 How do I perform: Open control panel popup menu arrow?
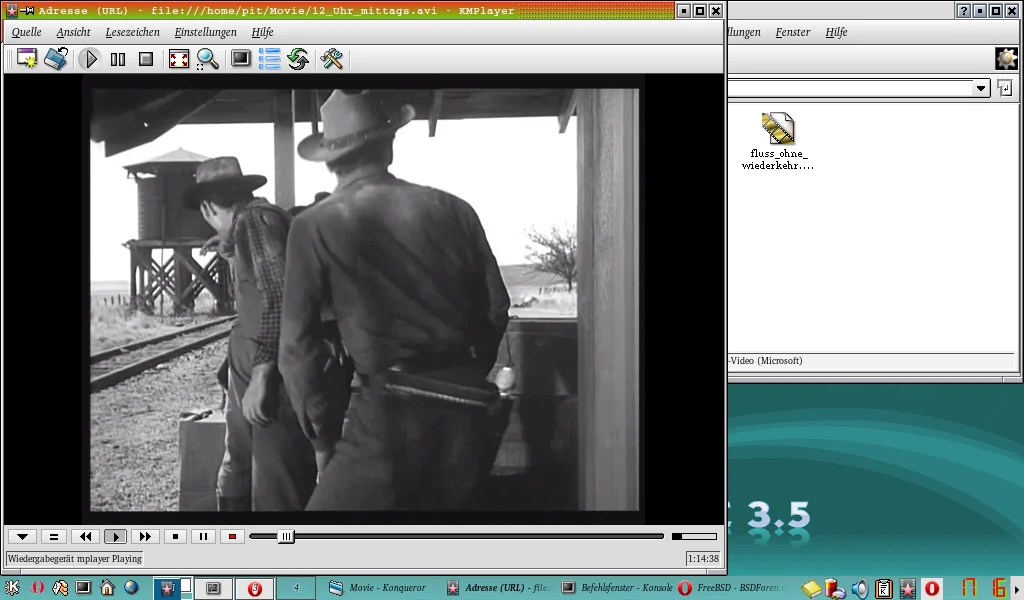[x=22, y=537]
